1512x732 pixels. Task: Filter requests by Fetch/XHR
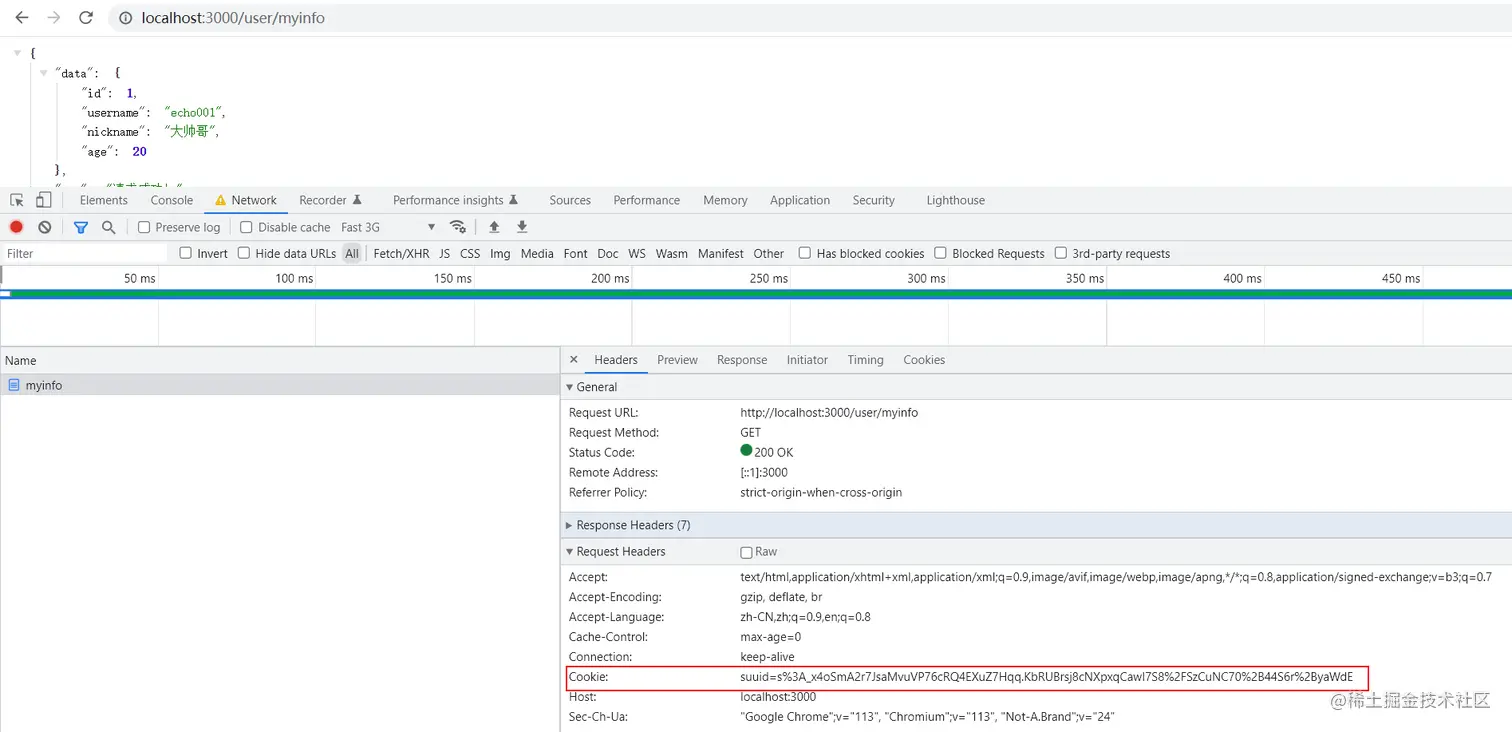[x=401, y=253]
